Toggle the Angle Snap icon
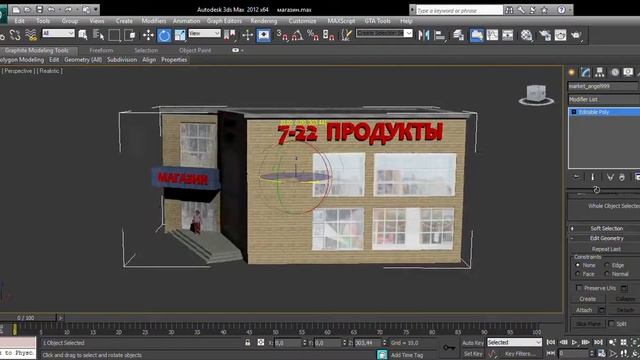This screenshot has width=640, height=360. [x=298, y=36]
